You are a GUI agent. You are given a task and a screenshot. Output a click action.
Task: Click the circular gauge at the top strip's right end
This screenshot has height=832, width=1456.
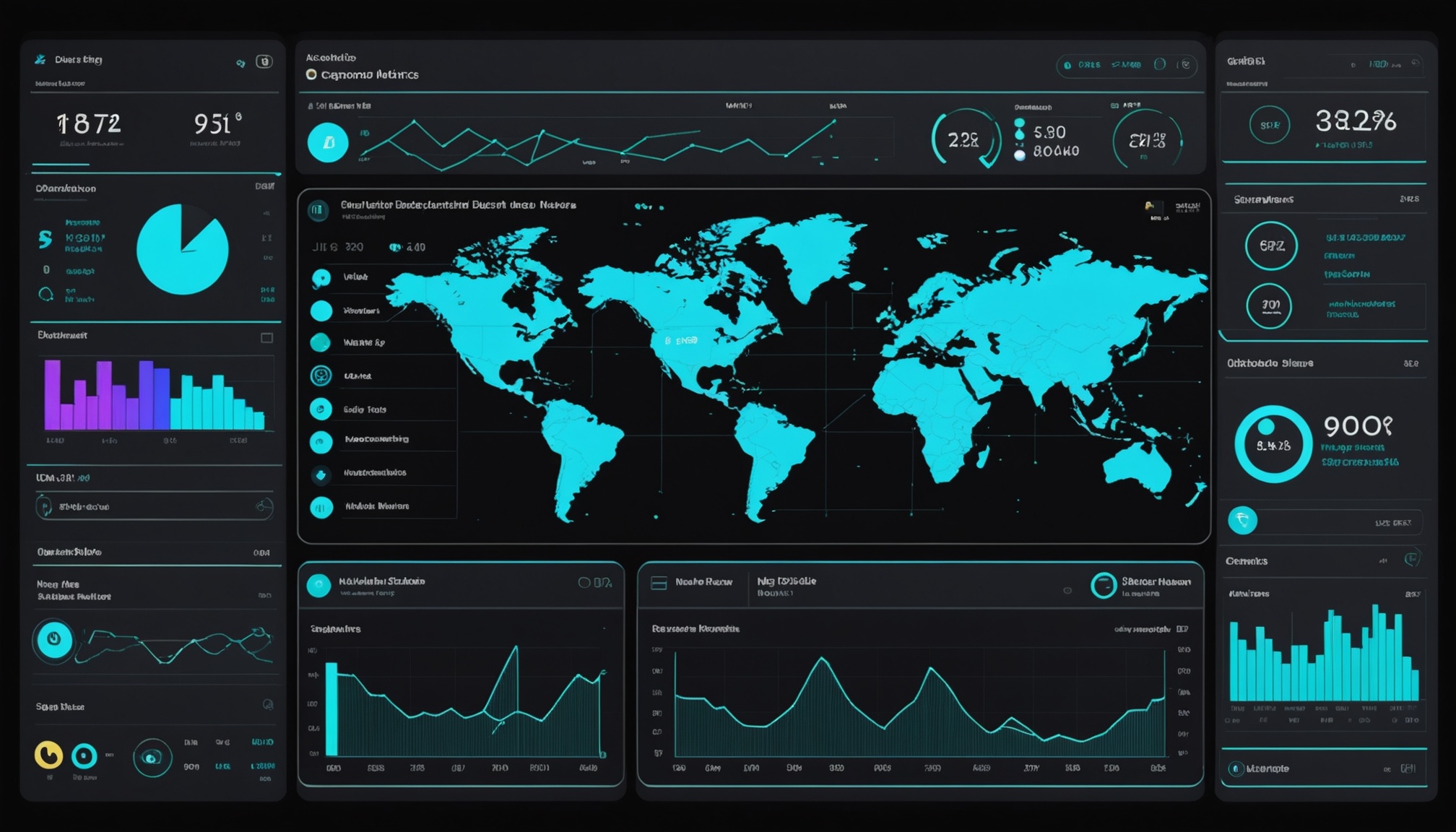point(1147,140)
